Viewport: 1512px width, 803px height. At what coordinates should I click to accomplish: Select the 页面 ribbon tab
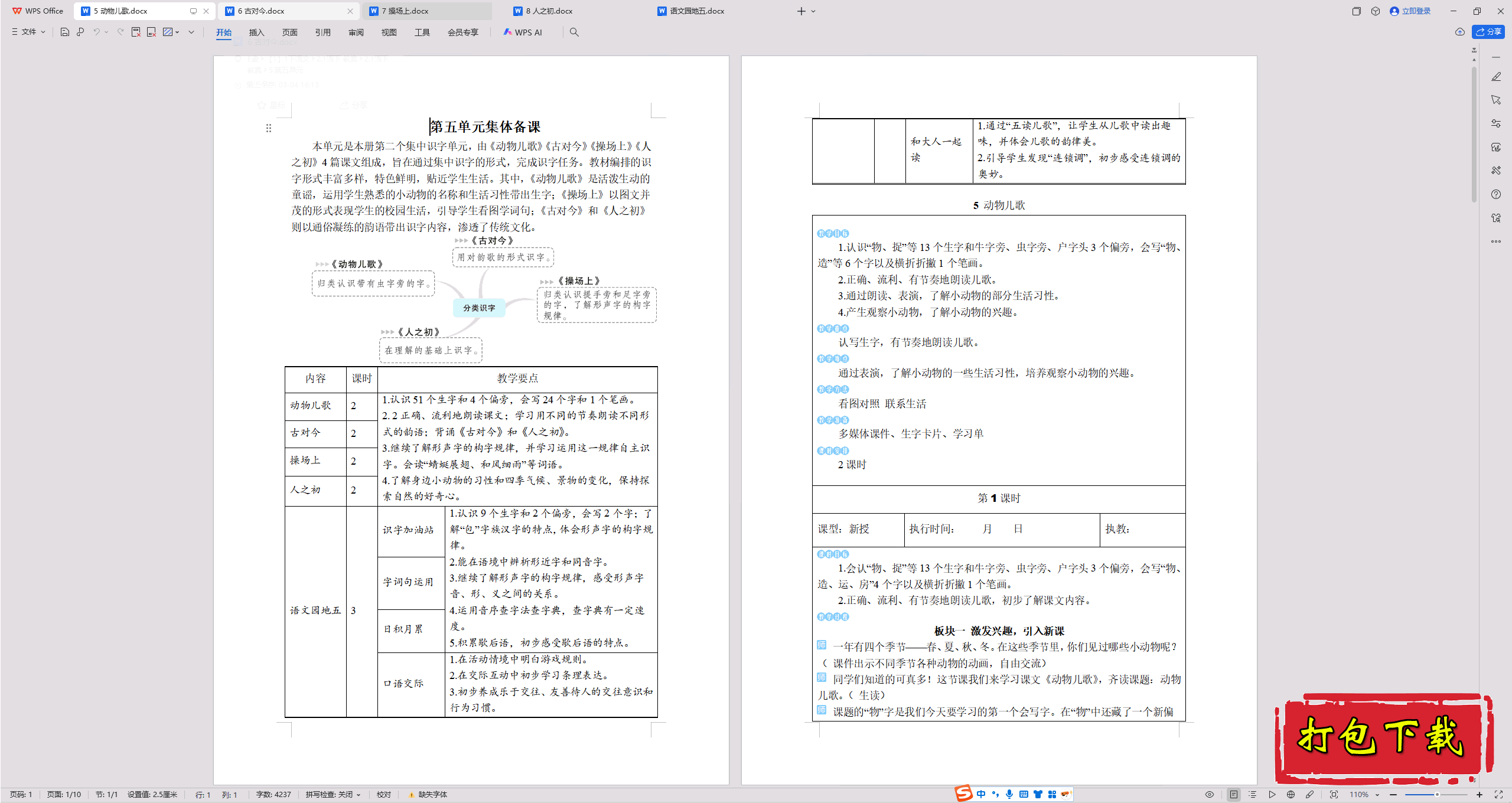point(290,32)
